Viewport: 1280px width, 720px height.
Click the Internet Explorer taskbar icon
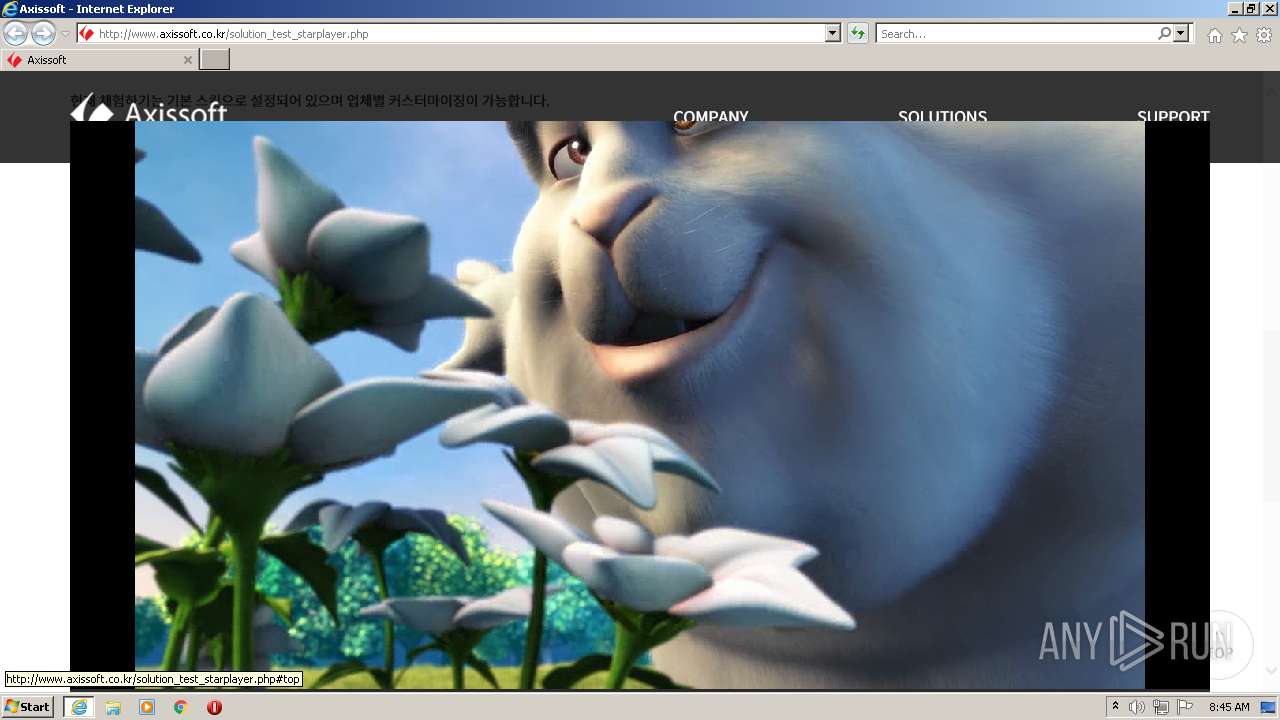pyautogui.click(x=79, y=707)
